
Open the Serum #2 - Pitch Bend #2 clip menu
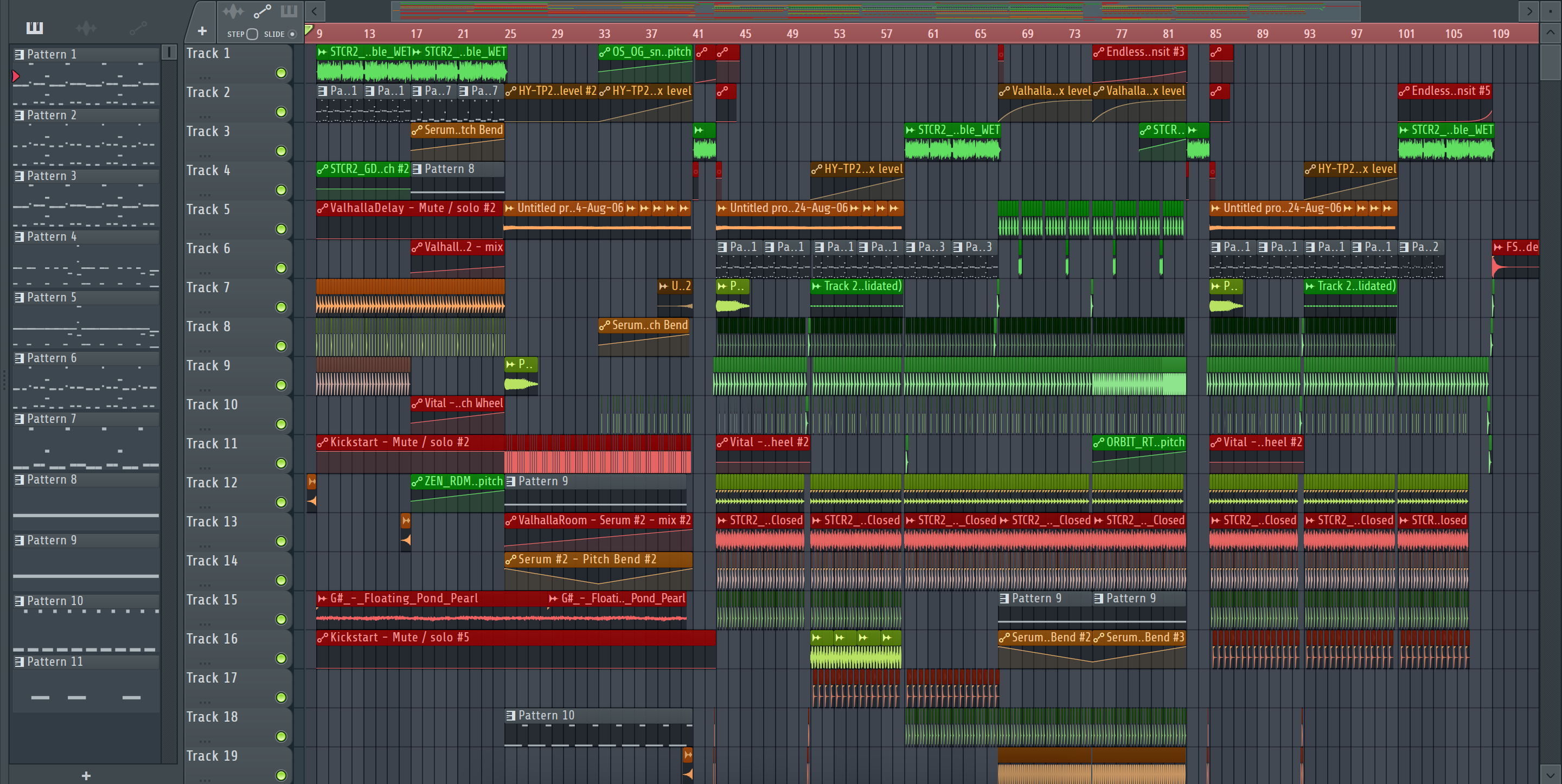tap(510, 560)
